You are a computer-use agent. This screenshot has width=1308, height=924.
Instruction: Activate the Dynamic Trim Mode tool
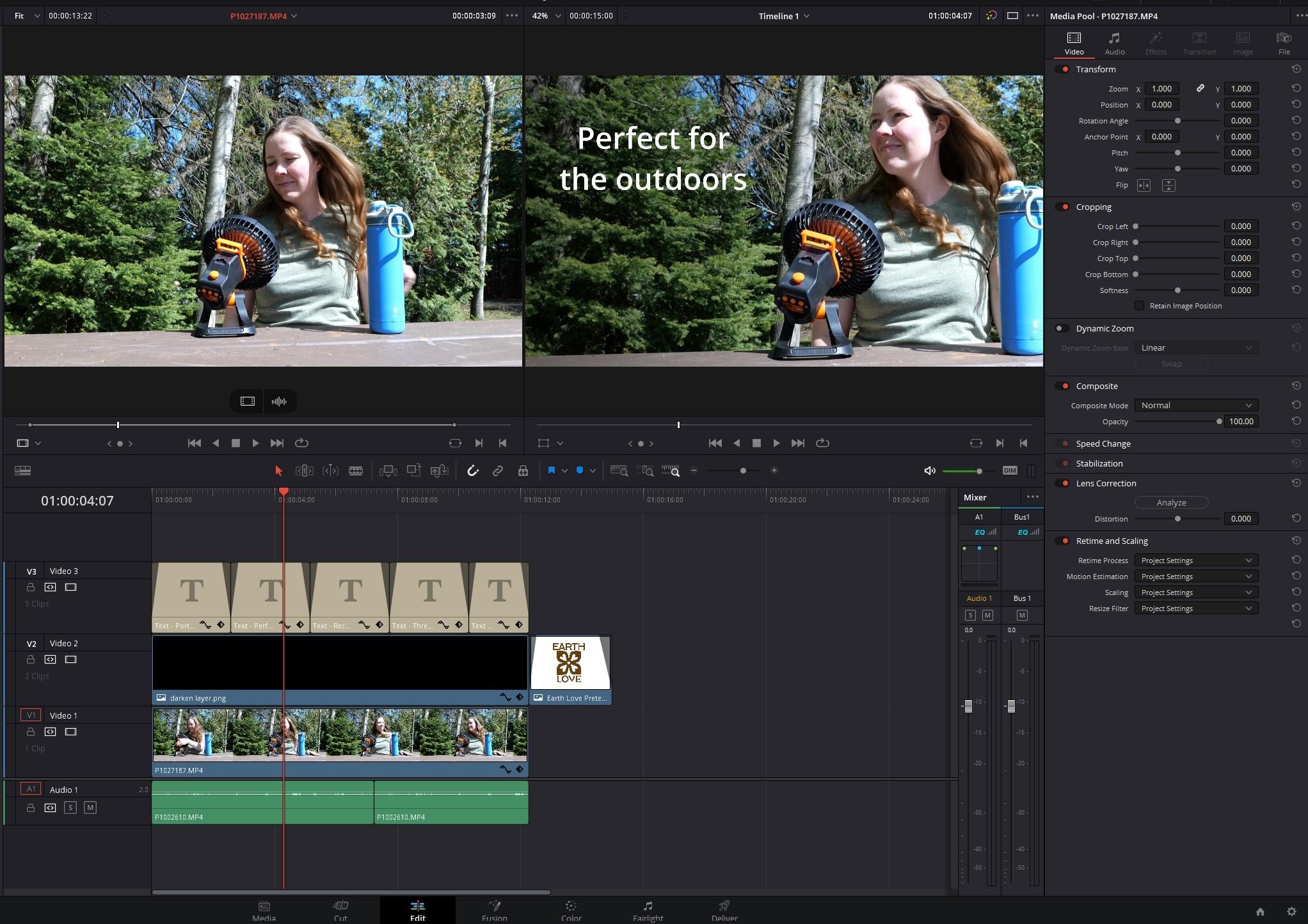point(330,471)
